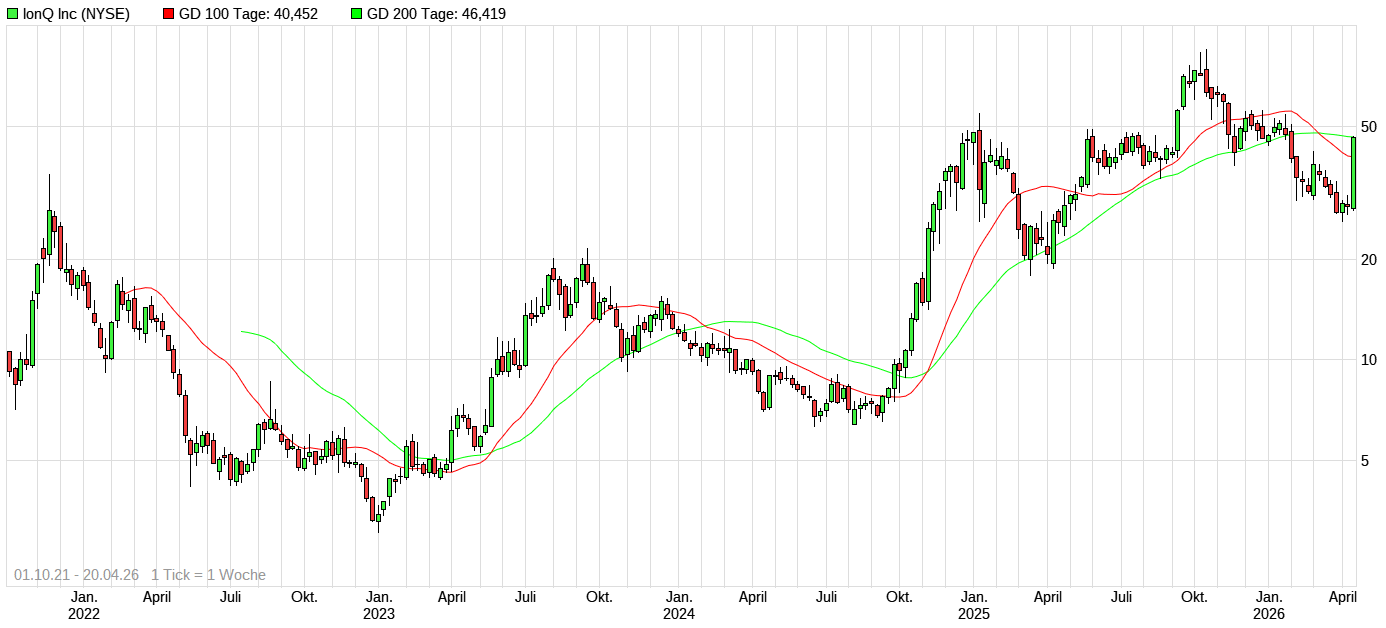Click the Jan. 2024 time axis label
Screen dimensions: 1386x628
(679, 605)
